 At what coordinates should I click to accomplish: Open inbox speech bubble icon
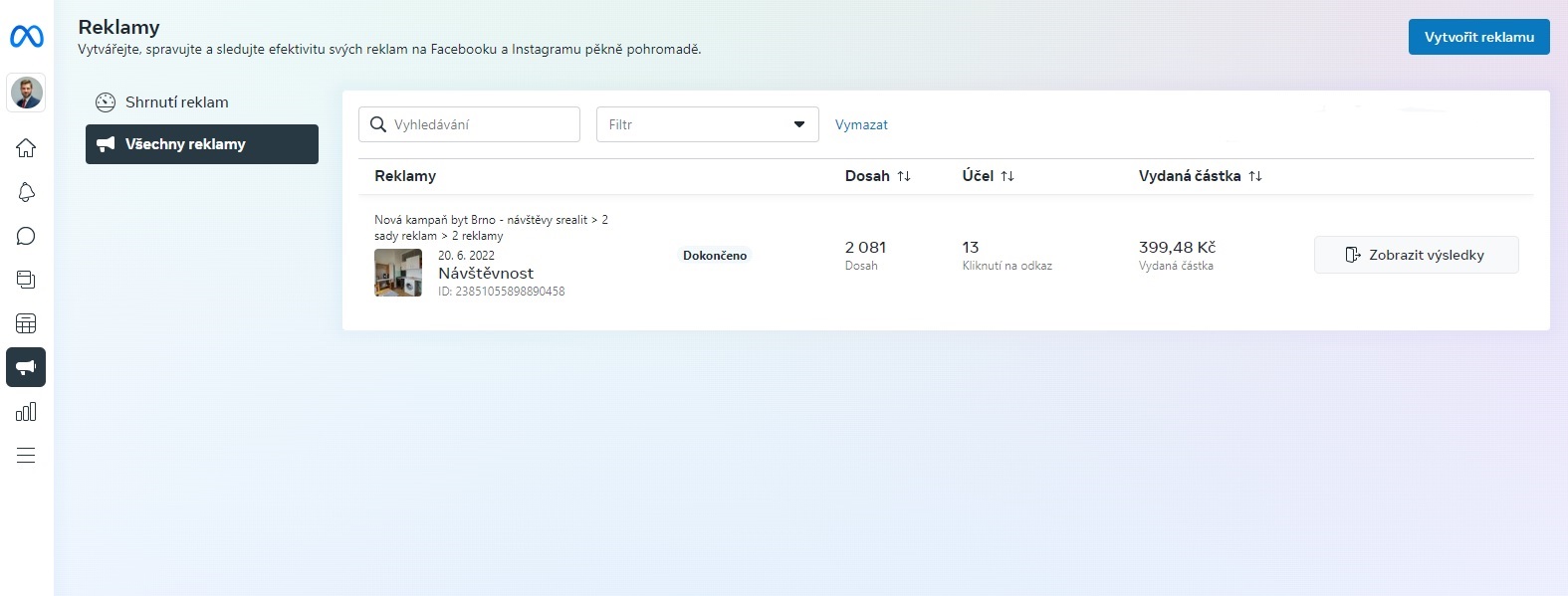pos(26,236)
